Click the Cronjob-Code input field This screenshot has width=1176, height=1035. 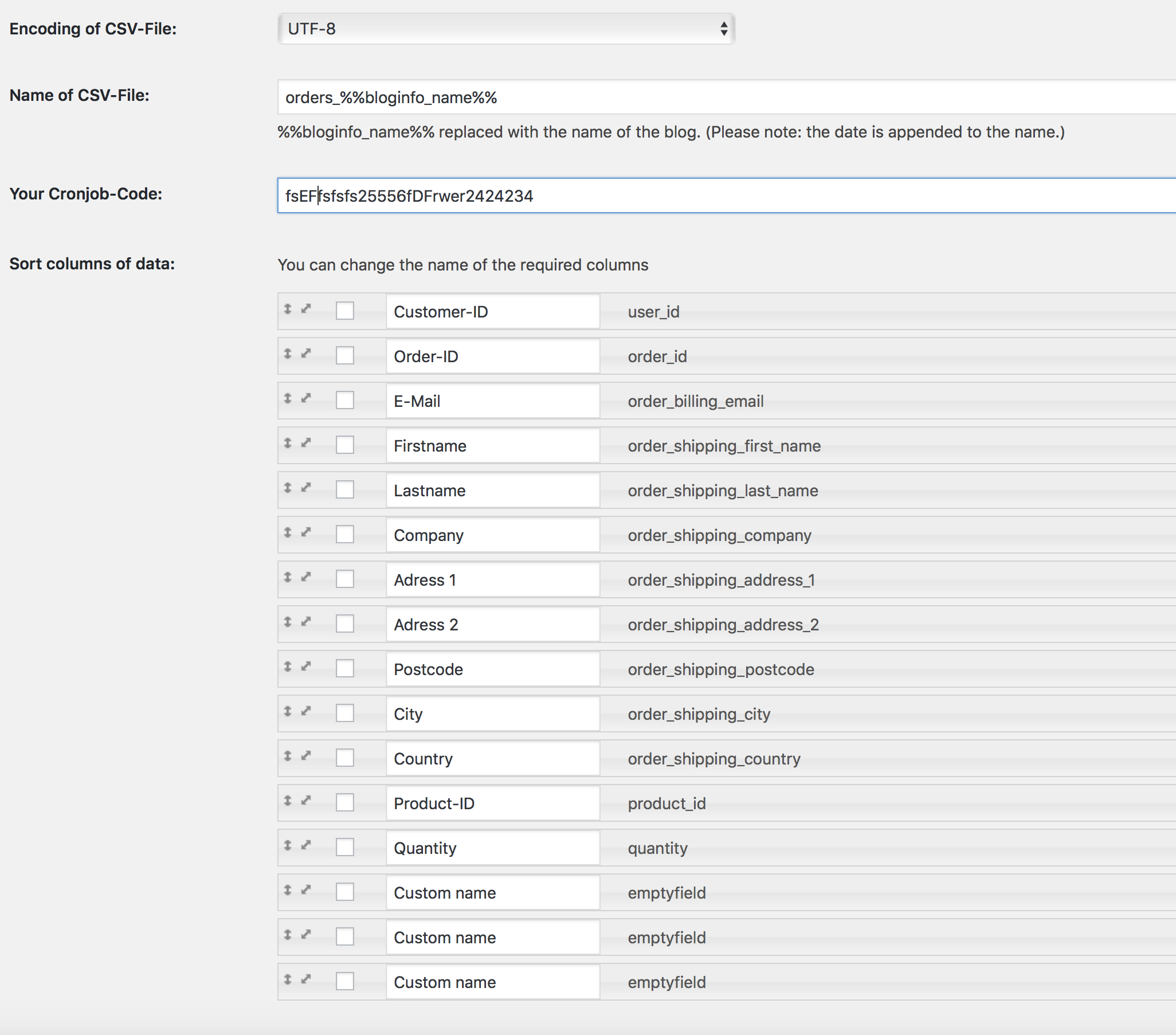coord(727,195)
